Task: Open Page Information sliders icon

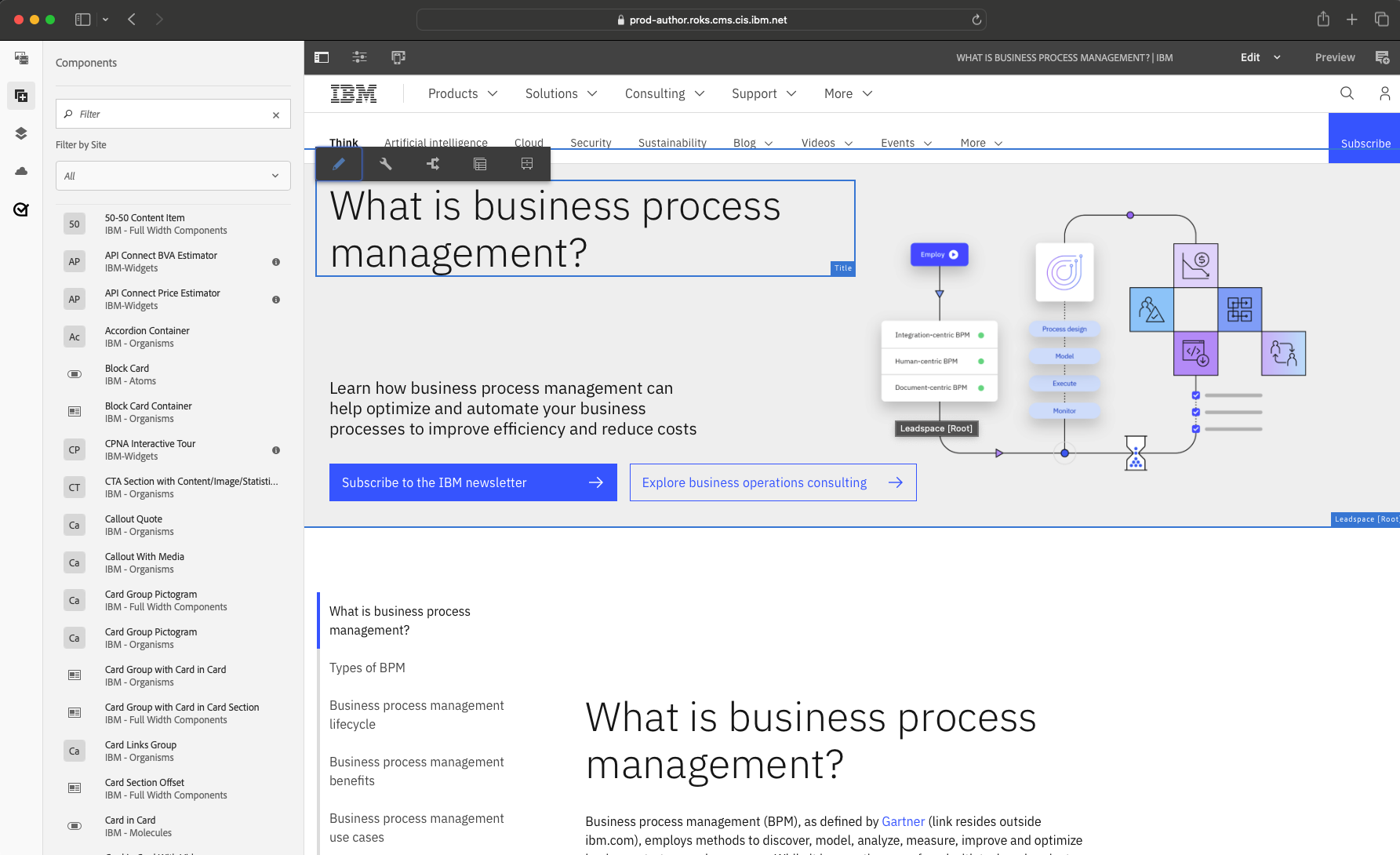Action: [360, 57]
